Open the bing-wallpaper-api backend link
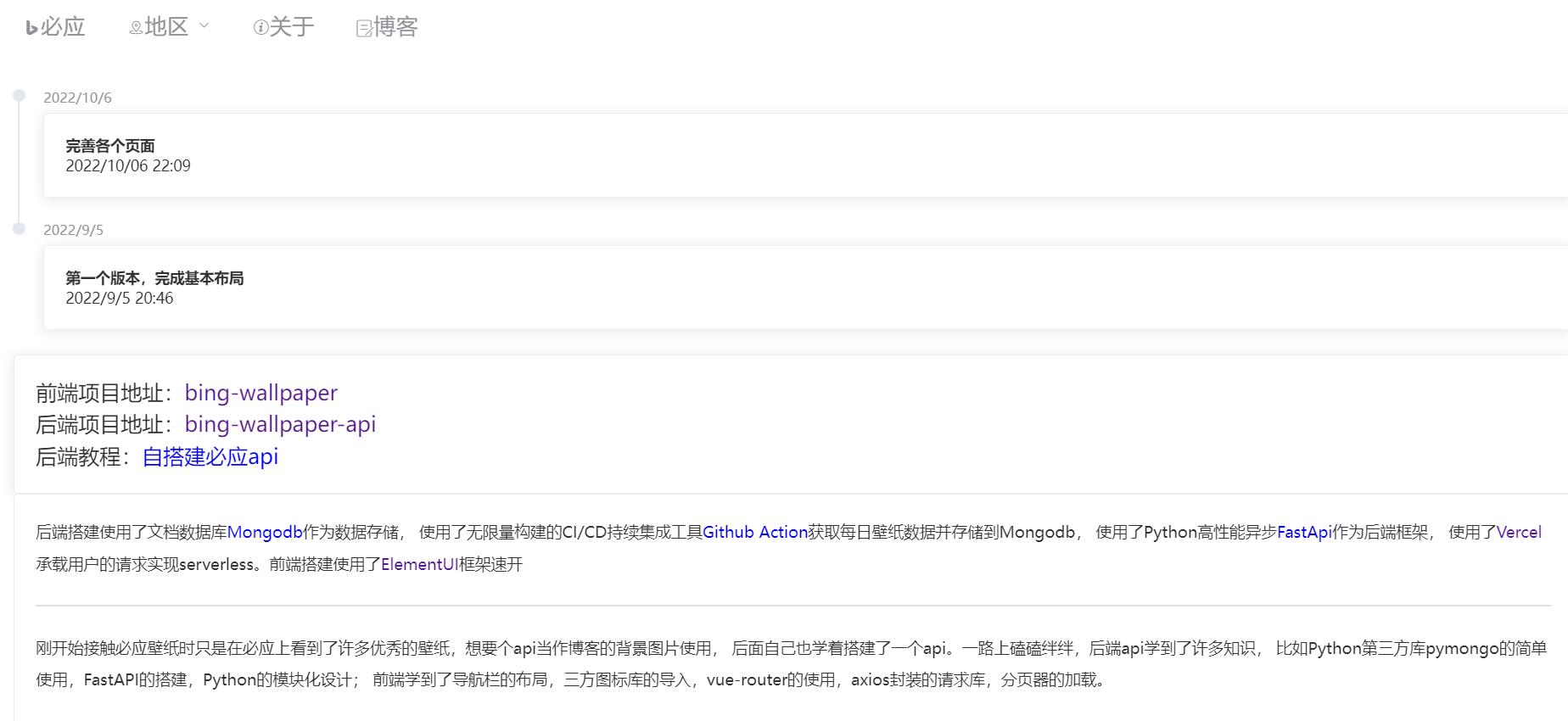1568x721 pixels. (x=280, y=424)
